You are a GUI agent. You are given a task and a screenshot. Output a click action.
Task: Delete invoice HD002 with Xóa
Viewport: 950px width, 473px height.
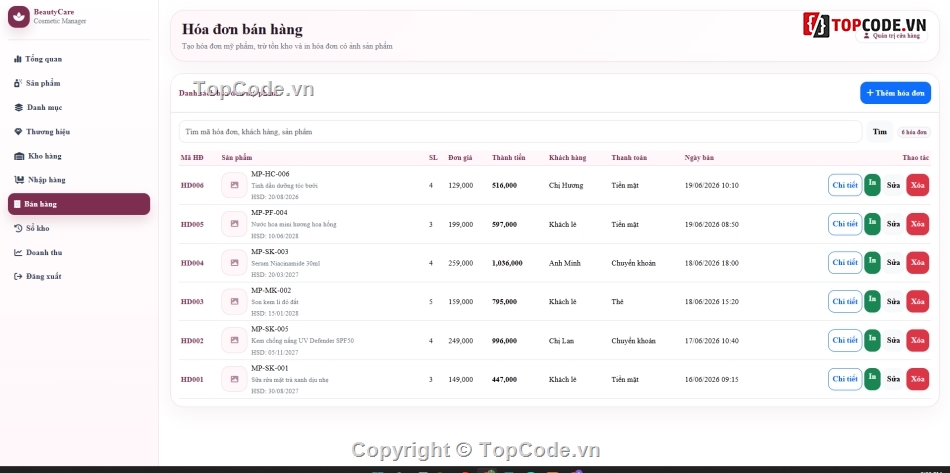tap(918, 340)
